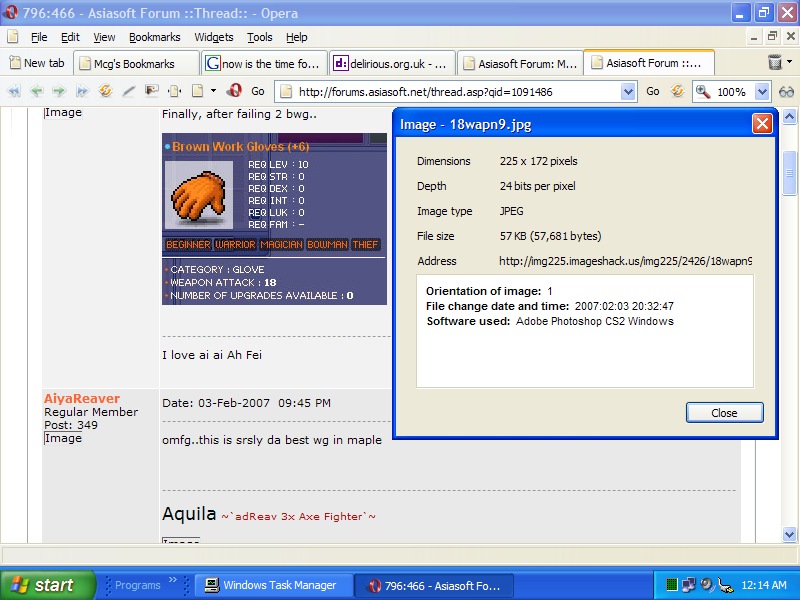This screenshot has width=800, height=600.
Task: Open the View menu
Action: click(104, 37)
